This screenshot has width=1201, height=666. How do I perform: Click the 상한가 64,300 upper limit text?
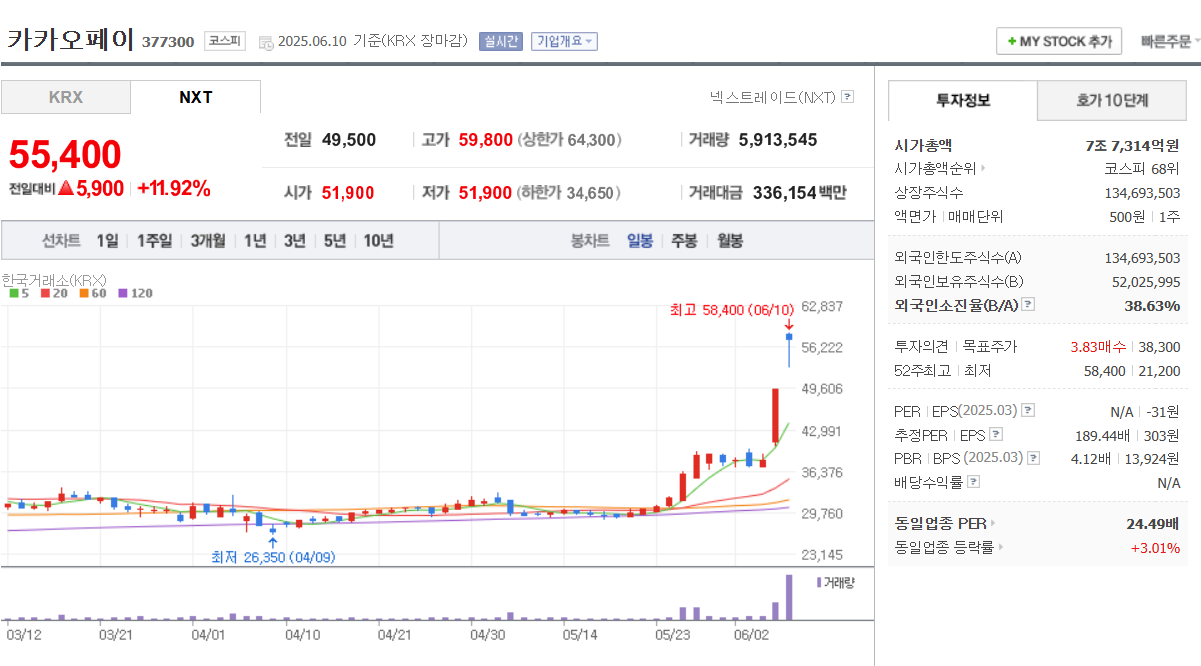click(x=568, y=140)
